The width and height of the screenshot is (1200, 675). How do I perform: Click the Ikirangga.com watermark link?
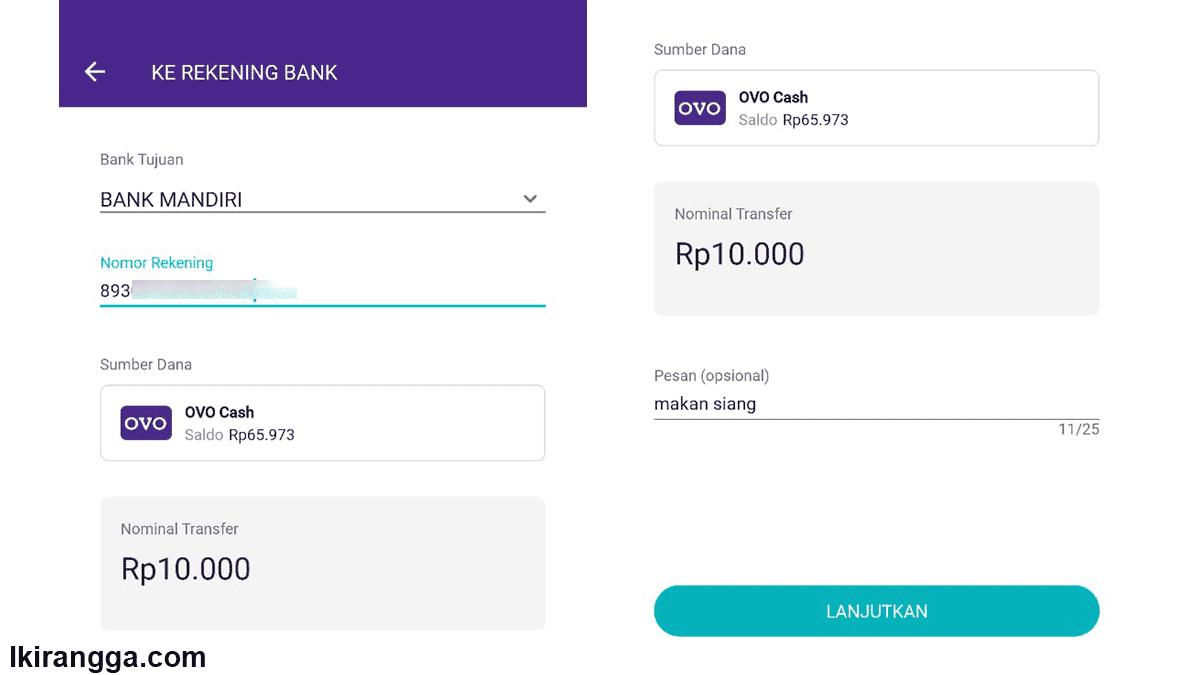pos(107,657)
